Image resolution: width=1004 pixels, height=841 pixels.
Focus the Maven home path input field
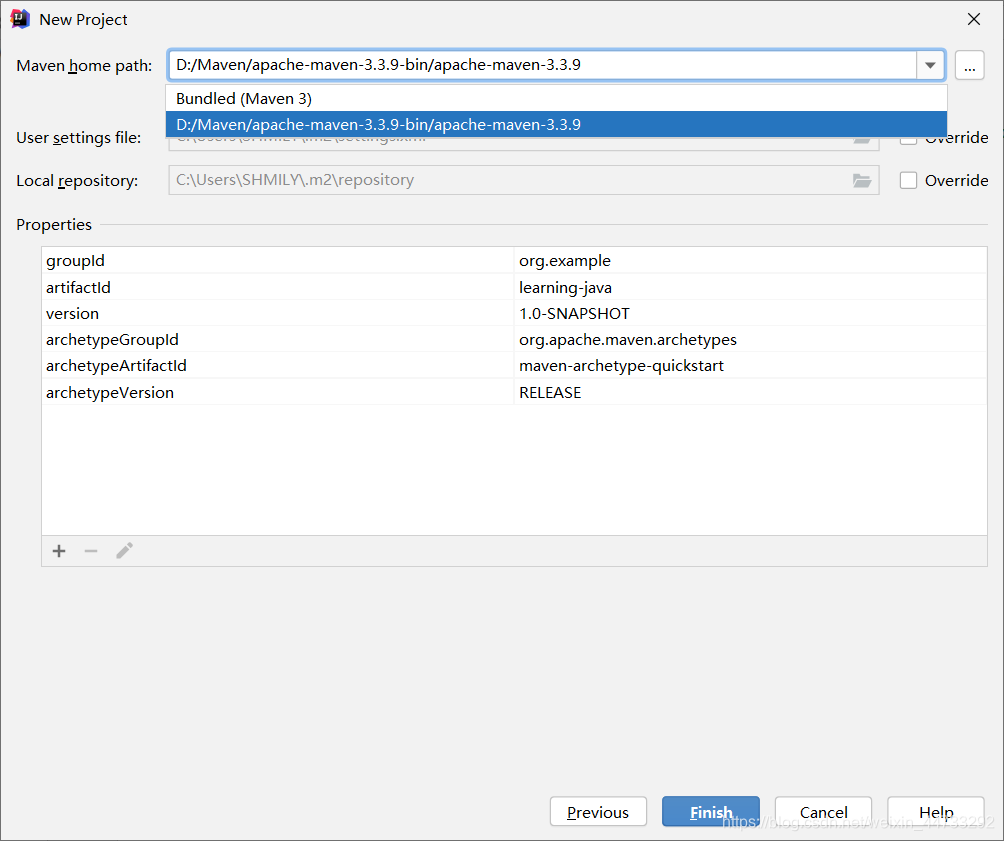point(542,65)
